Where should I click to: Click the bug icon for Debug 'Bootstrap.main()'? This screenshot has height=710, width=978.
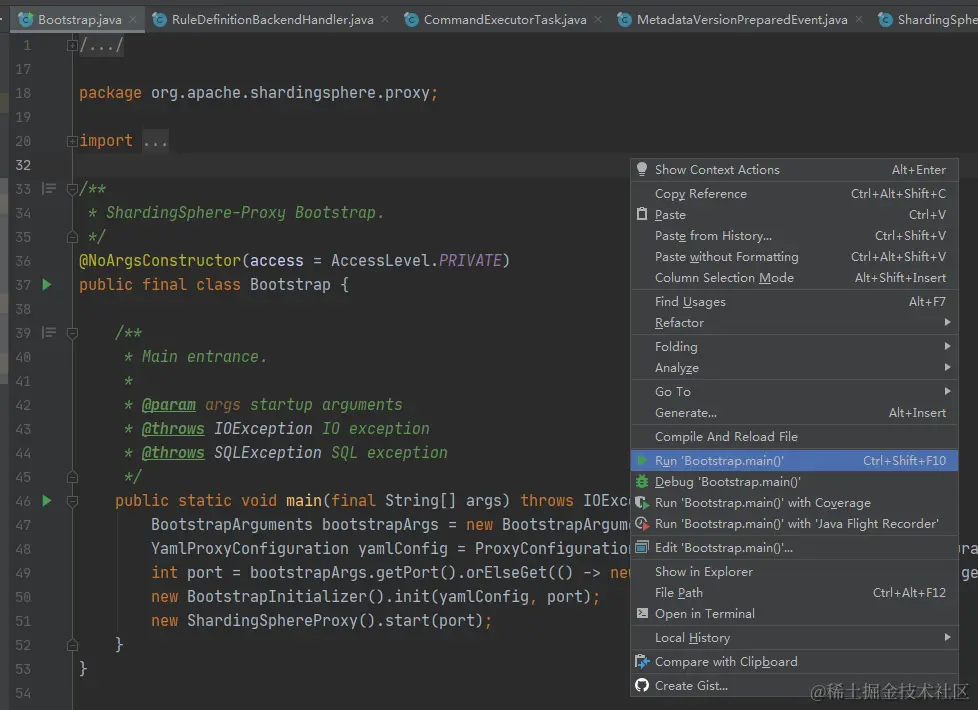642,481
